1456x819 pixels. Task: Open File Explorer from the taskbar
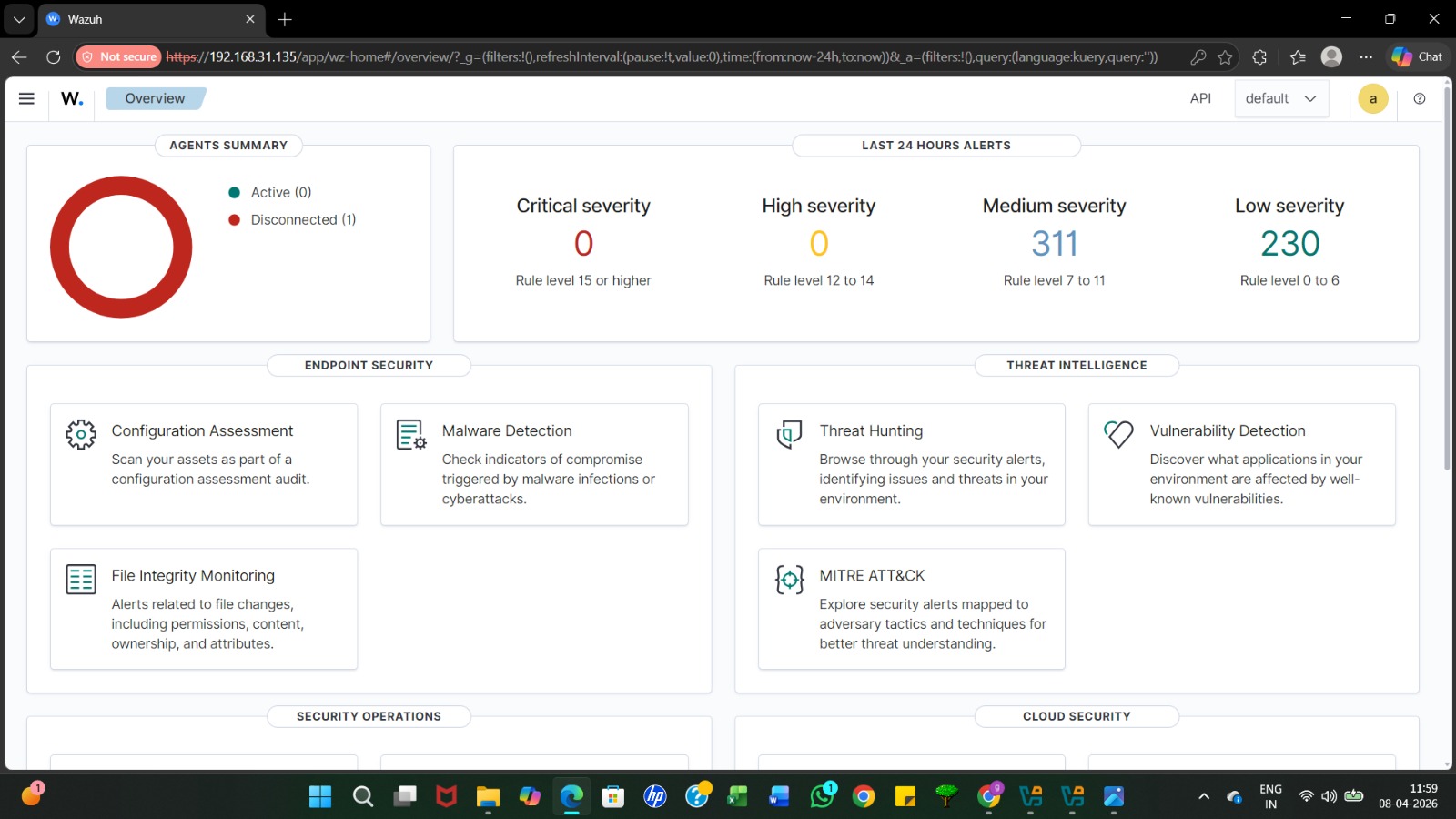[488, 796]
